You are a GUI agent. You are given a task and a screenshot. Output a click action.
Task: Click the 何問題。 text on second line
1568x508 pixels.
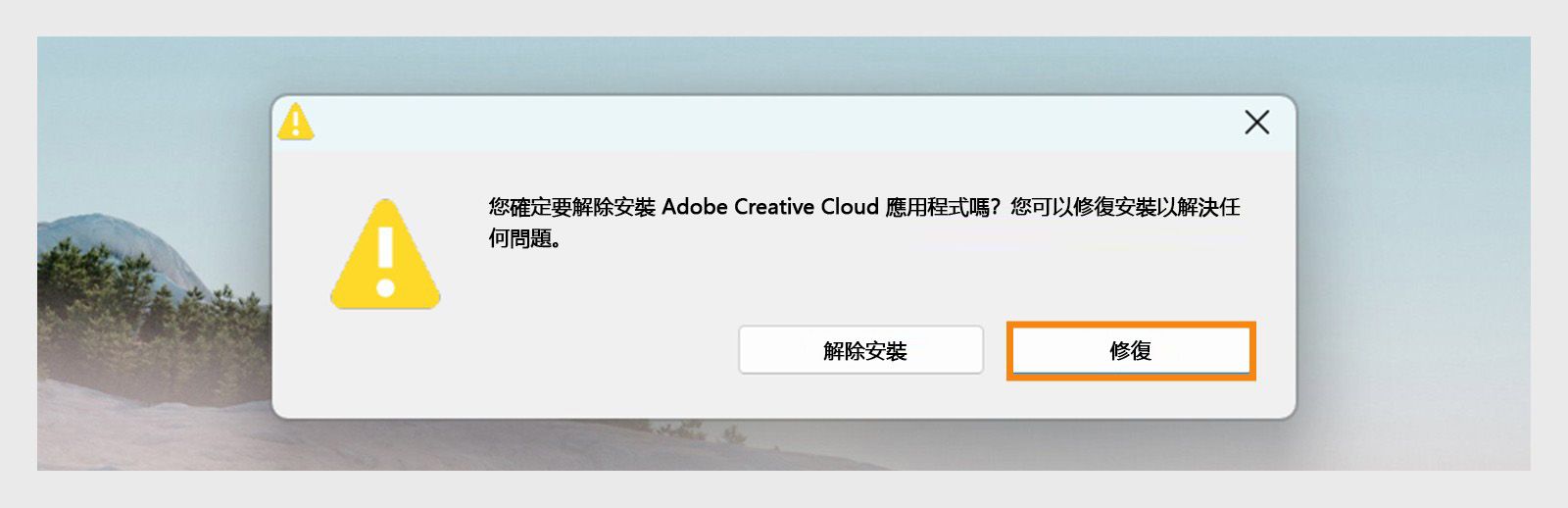[x=524, y=238]
